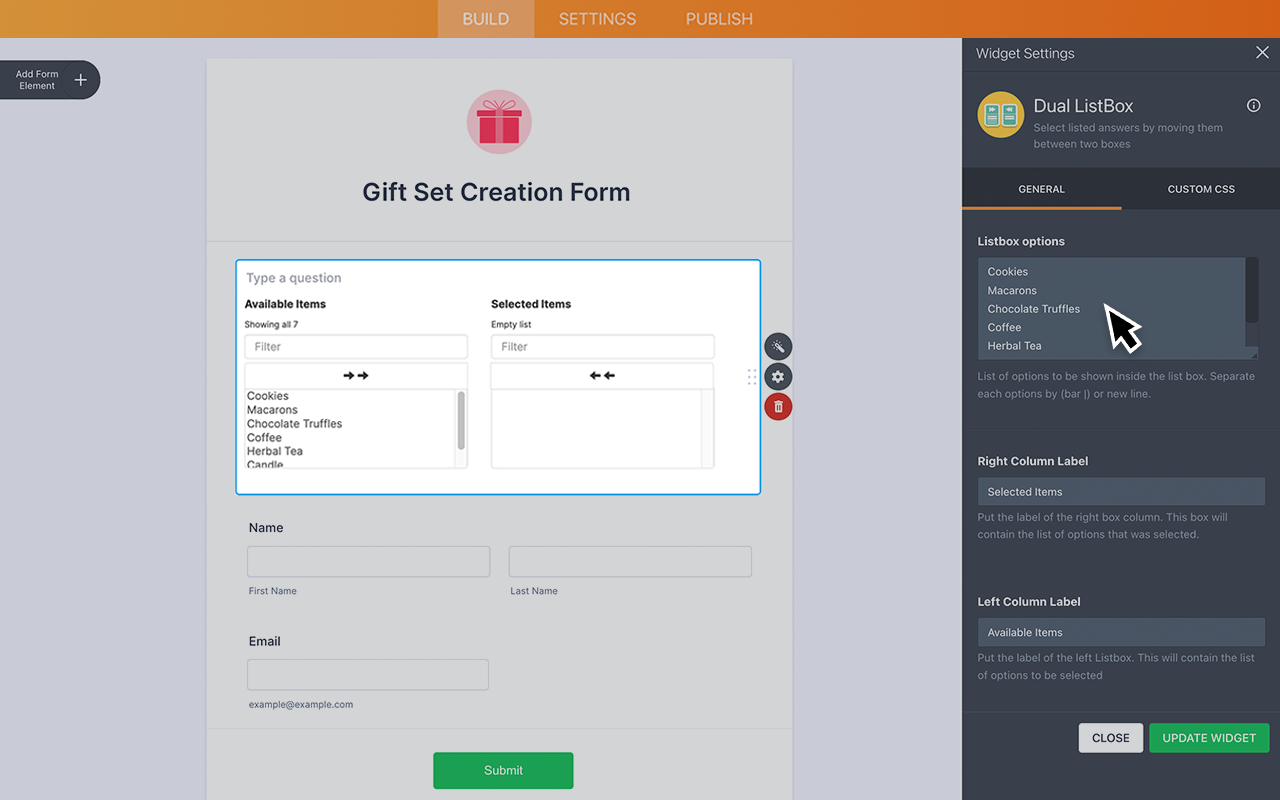Click the magic wand widget icon

[x=778, y=347]
